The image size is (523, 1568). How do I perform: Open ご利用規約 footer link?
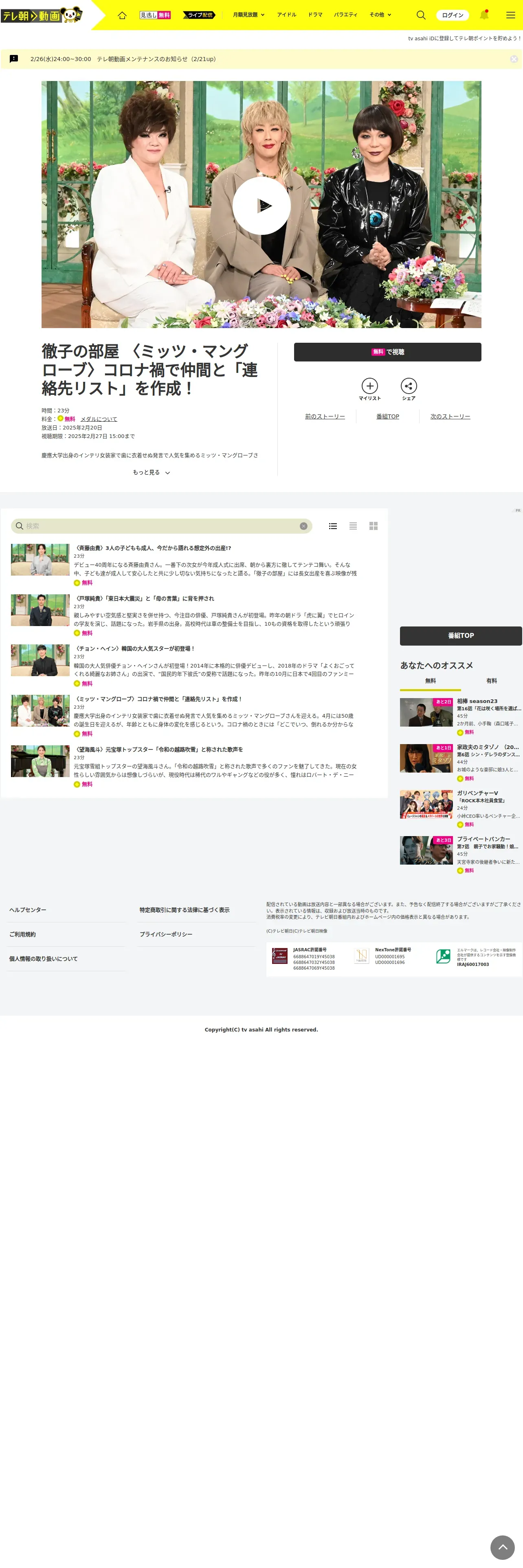(22, 934)
